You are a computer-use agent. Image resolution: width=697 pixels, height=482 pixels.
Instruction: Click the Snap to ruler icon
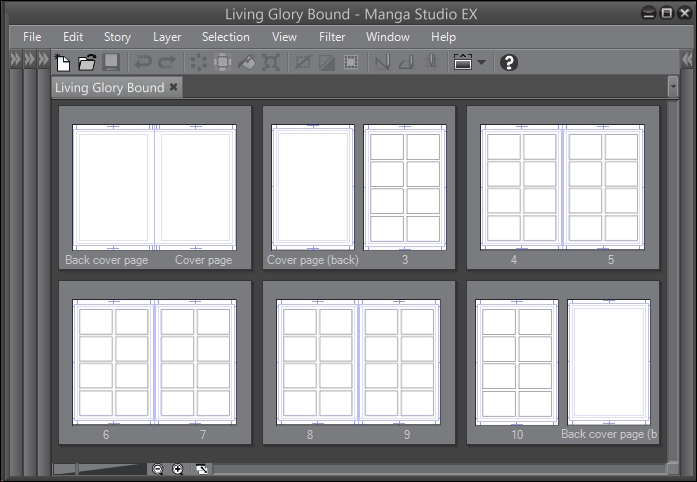coord(383,62)
